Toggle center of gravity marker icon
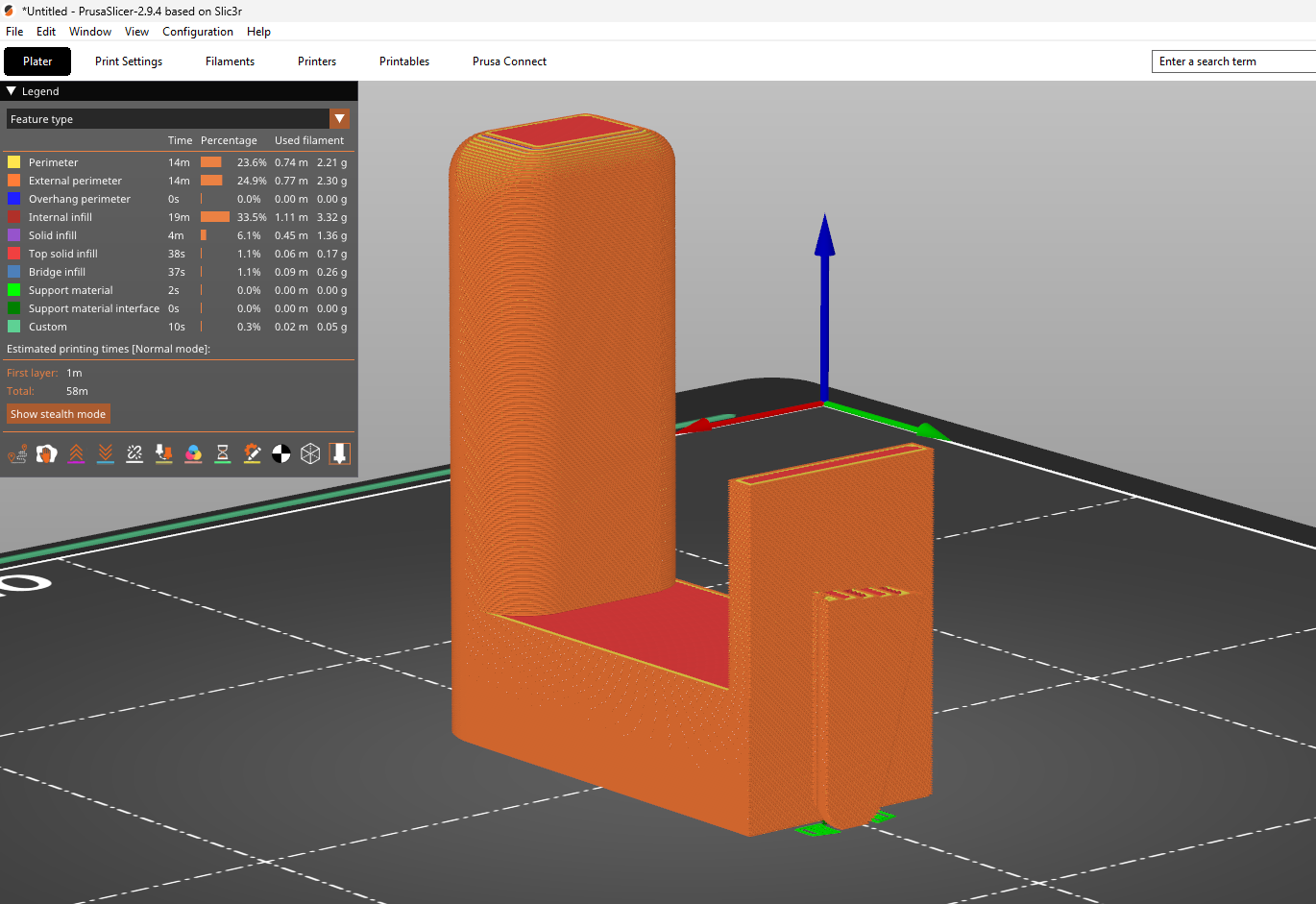The height and width of the screenshot is (904, 1316). pyautogui.click(x=281, y=453)
